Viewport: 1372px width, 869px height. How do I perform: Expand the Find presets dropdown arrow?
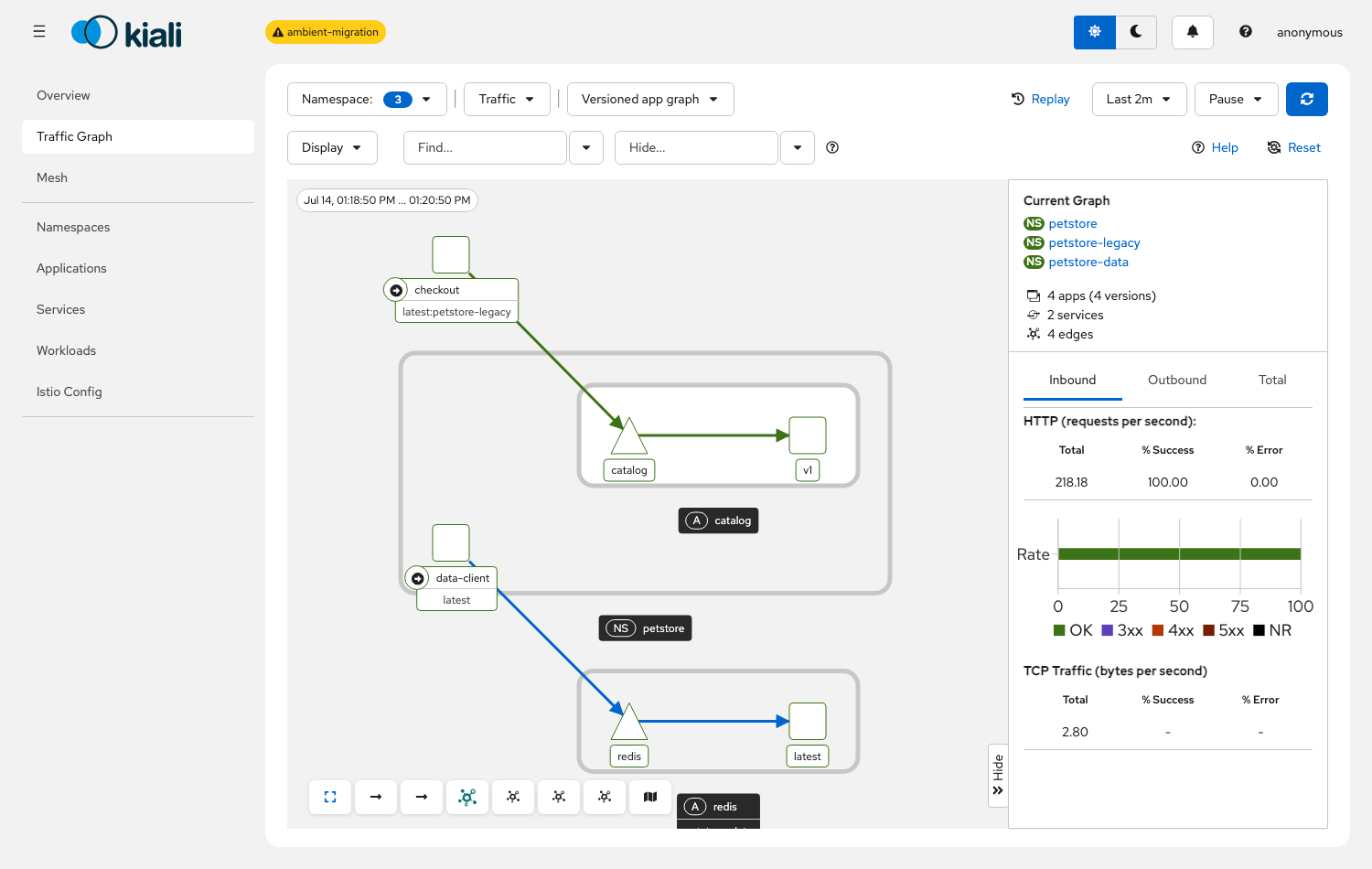point(586,147)
